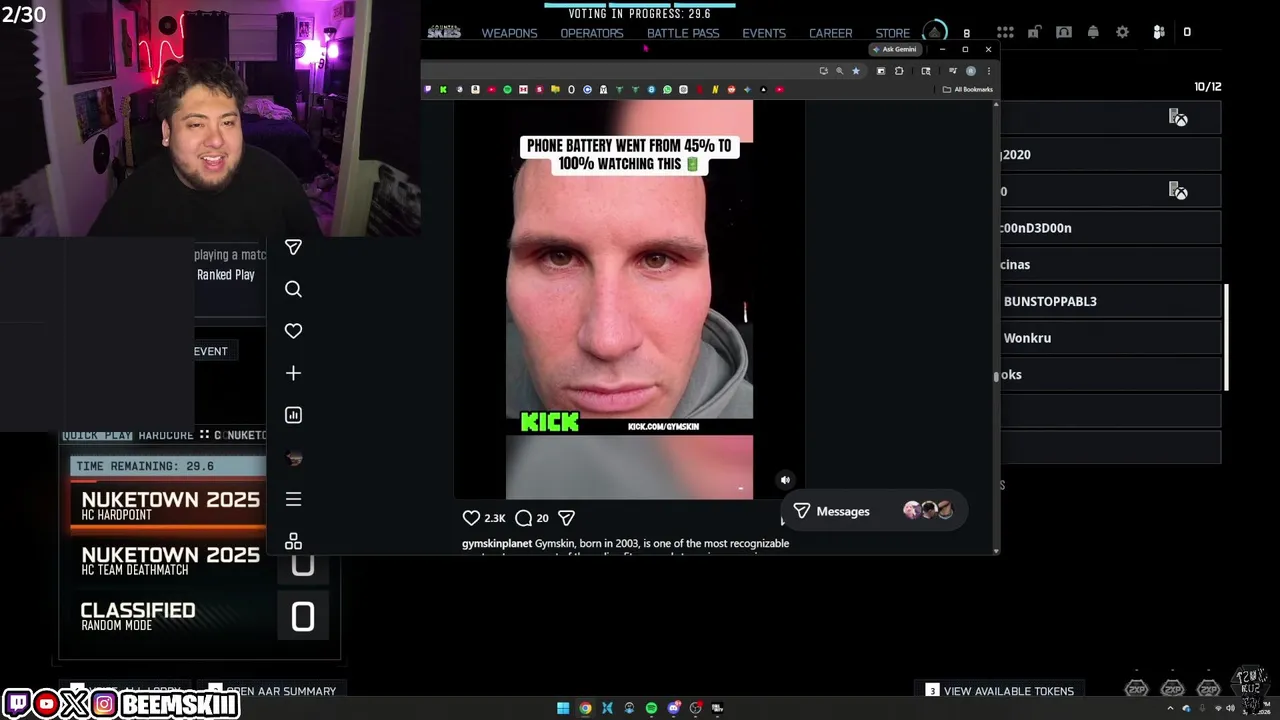
Task: Open Instagram dashboard chart icon in sidebar
Action: click(x=293, y=415)
